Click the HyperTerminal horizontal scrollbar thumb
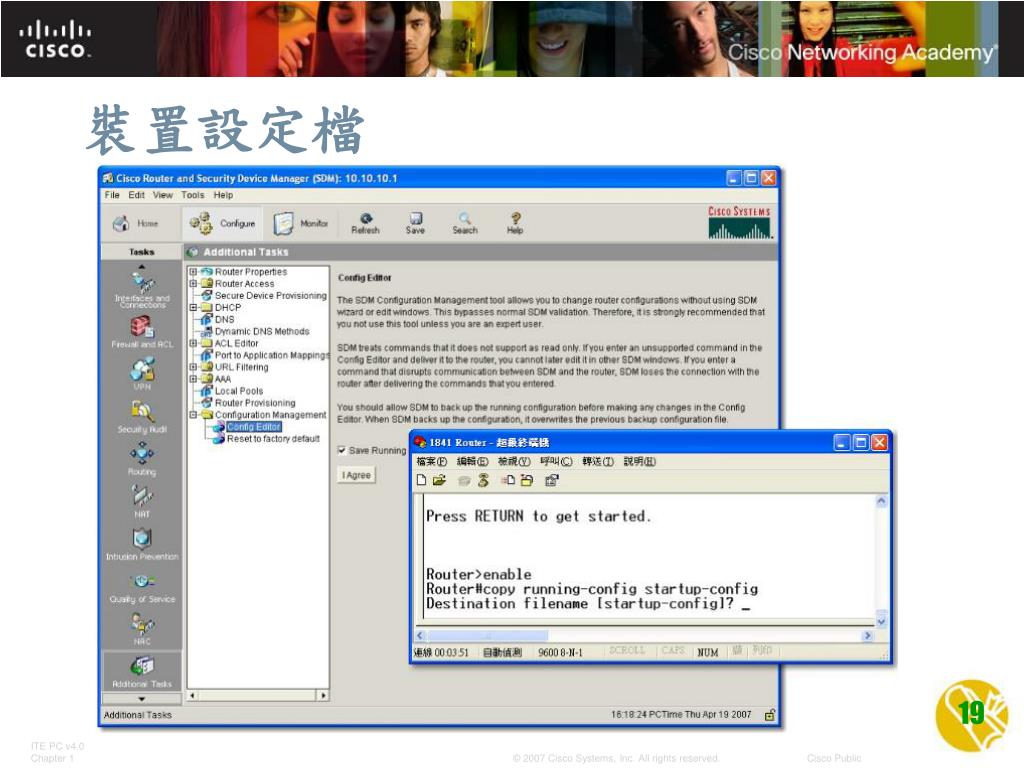The height and width of the screenshot is (768, 1024). tap(488, 635)
